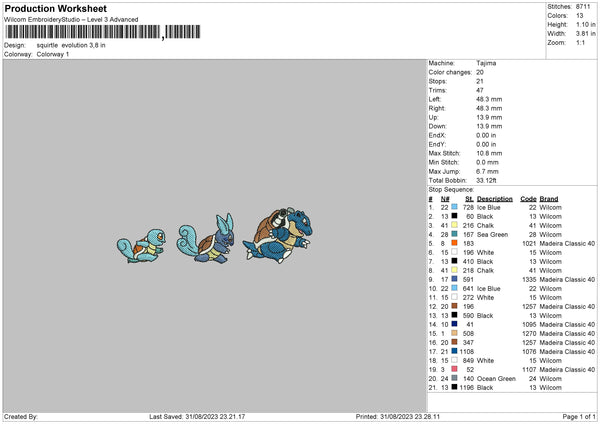Image resolution: width=600 pixels, height=424 pixels.
Task: Click the Description column header
Action: click(494, 199)
